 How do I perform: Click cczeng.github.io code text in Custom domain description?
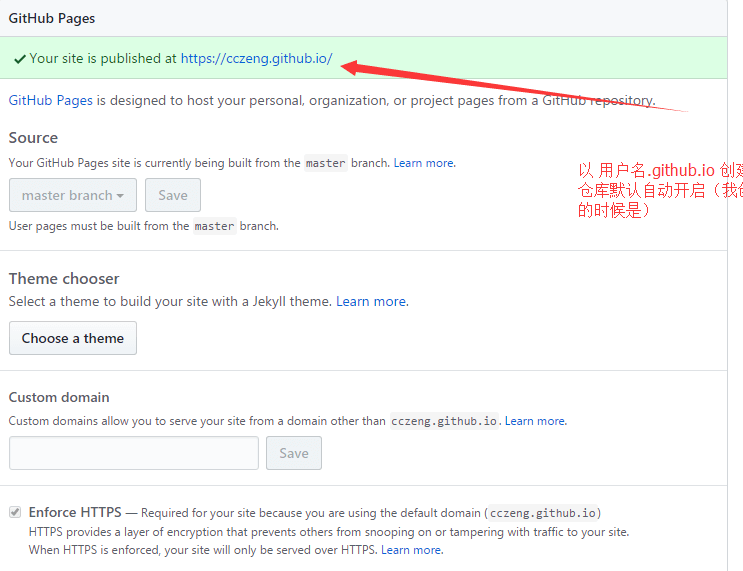coord(443,421)
